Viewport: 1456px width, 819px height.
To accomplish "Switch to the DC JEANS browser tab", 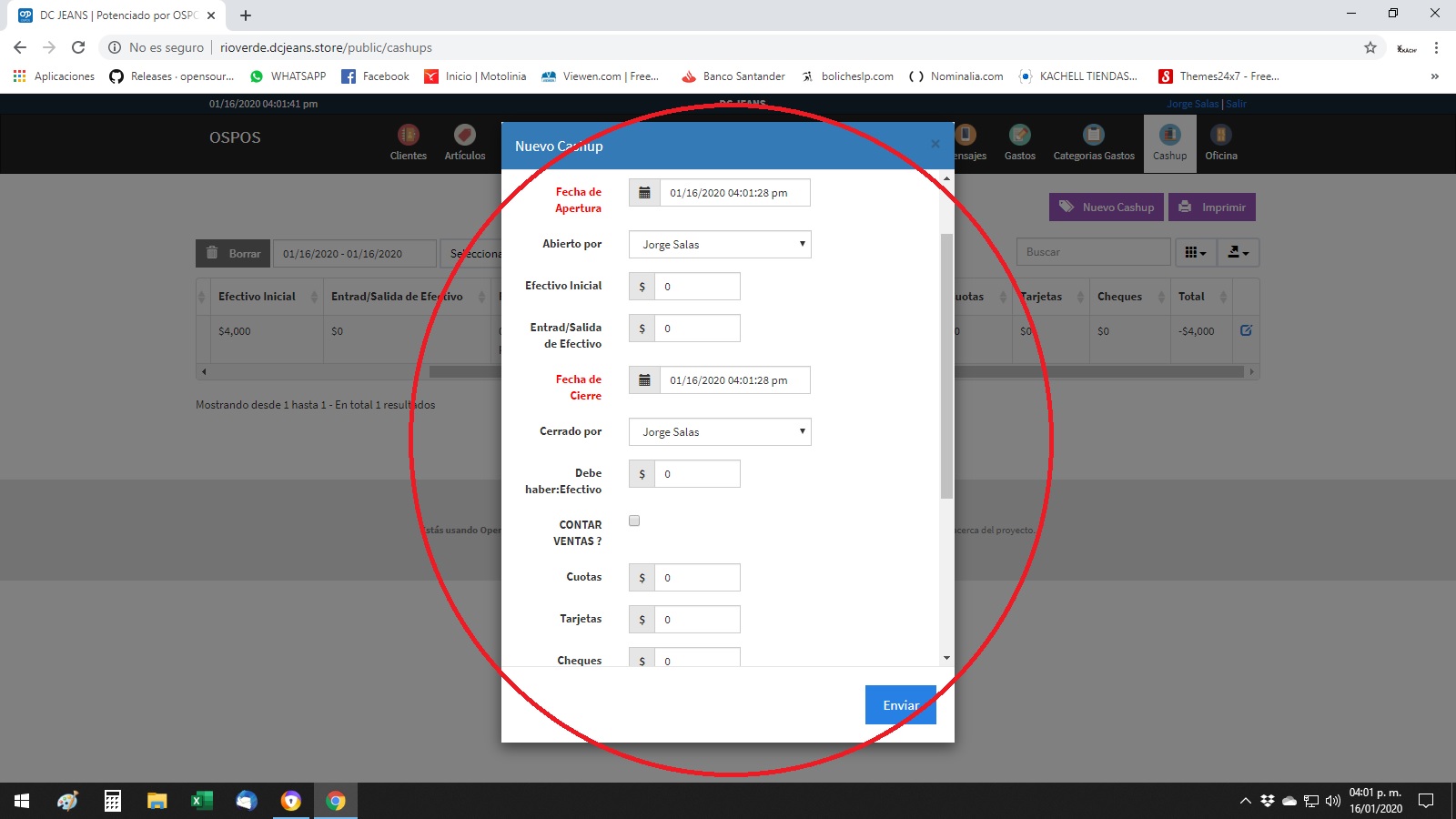I will tap(109, 15).
